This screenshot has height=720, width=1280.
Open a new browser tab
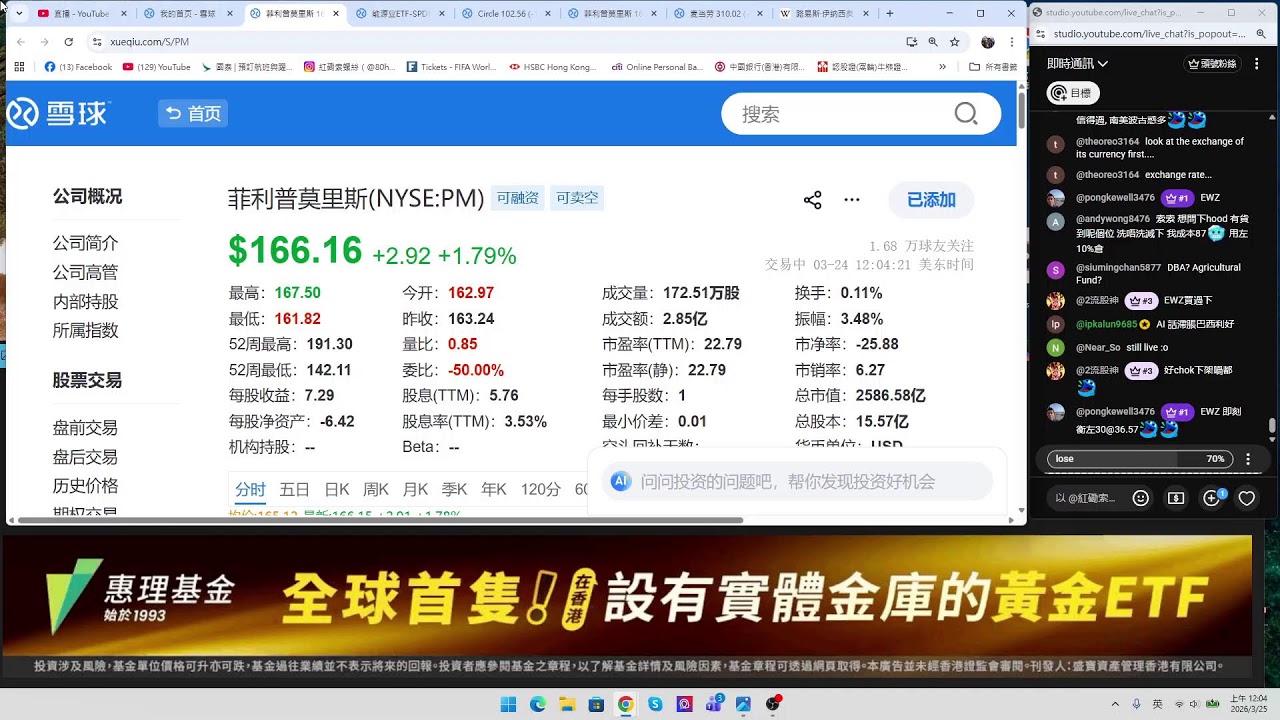(890, 14)
